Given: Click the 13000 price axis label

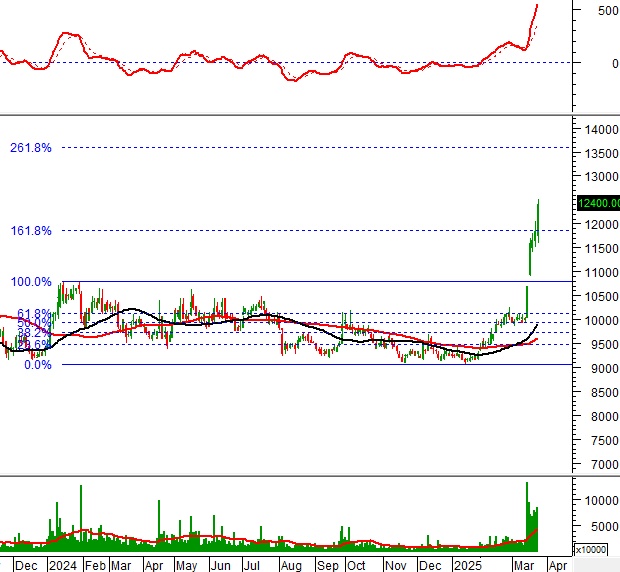Looking at the screenshot, I should 602,177.
